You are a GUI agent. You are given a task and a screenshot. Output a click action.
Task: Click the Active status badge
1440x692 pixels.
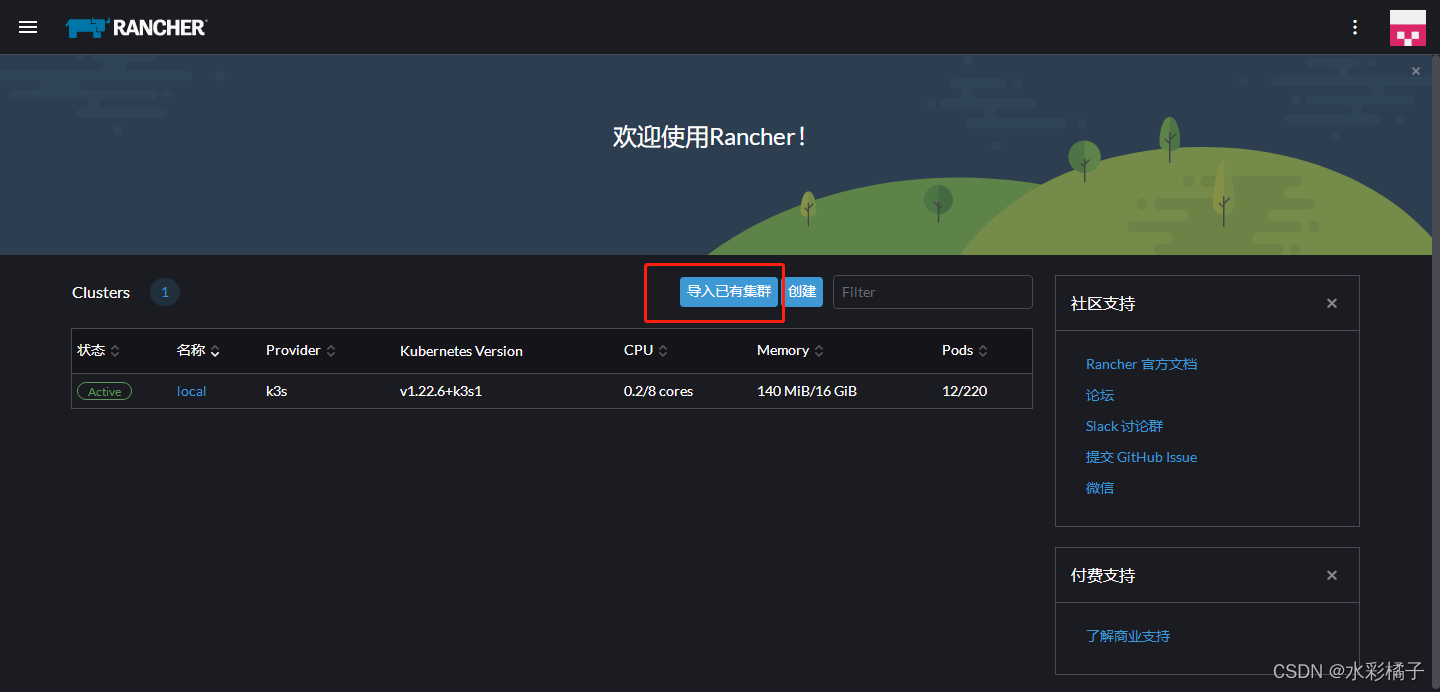point(104,391)
